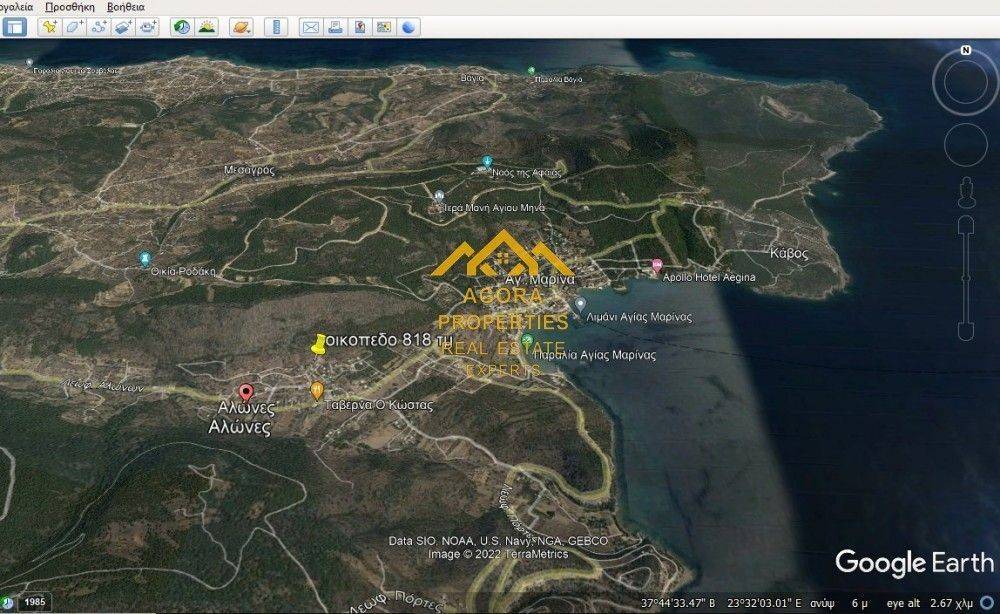Viewport: 1000px width, 614px height.
Task: Click the zoom slider track
Action: point(965,280)
